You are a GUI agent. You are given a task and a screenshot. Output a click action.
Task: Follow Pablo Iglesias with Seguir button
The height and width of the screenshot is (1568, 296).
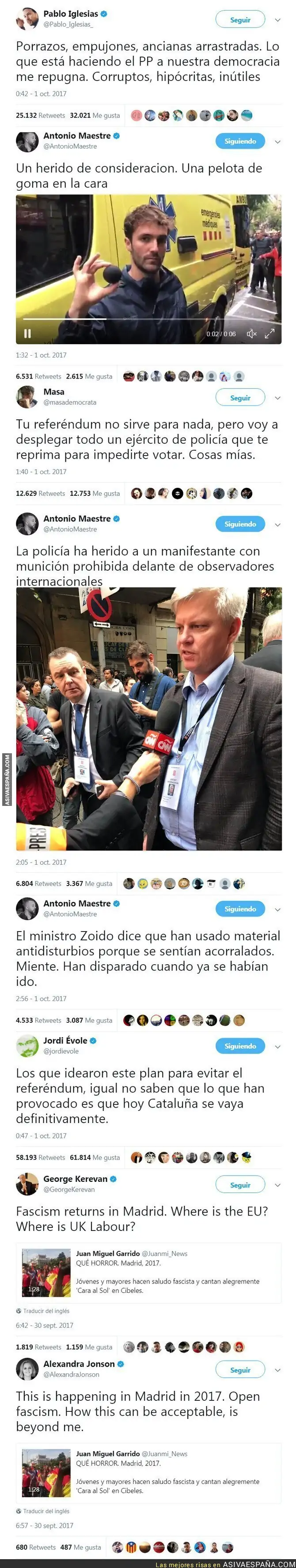240,19
